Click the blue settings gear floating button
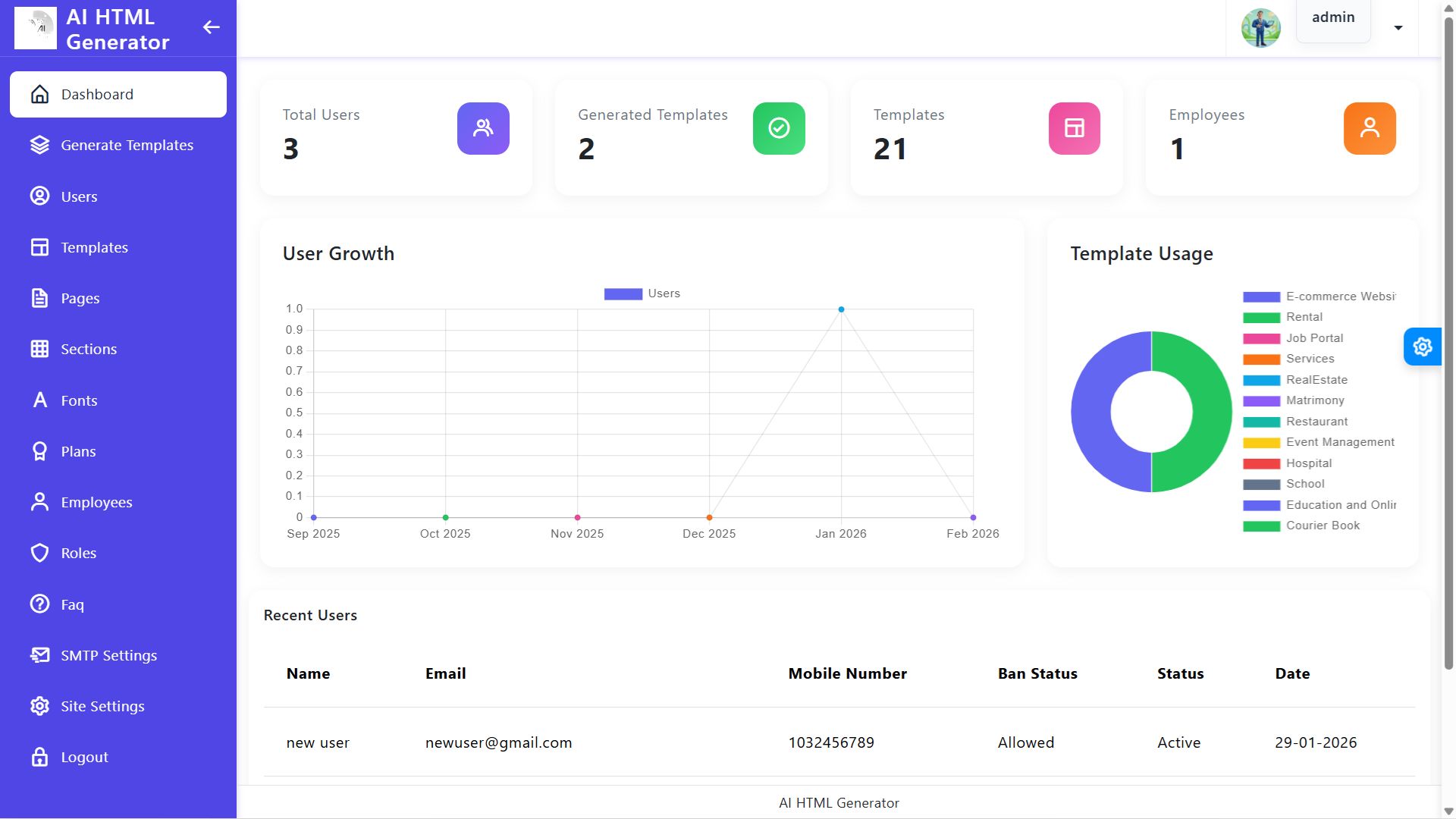Viewport: 1456px width, 819px height. (x=1422, y=347)
